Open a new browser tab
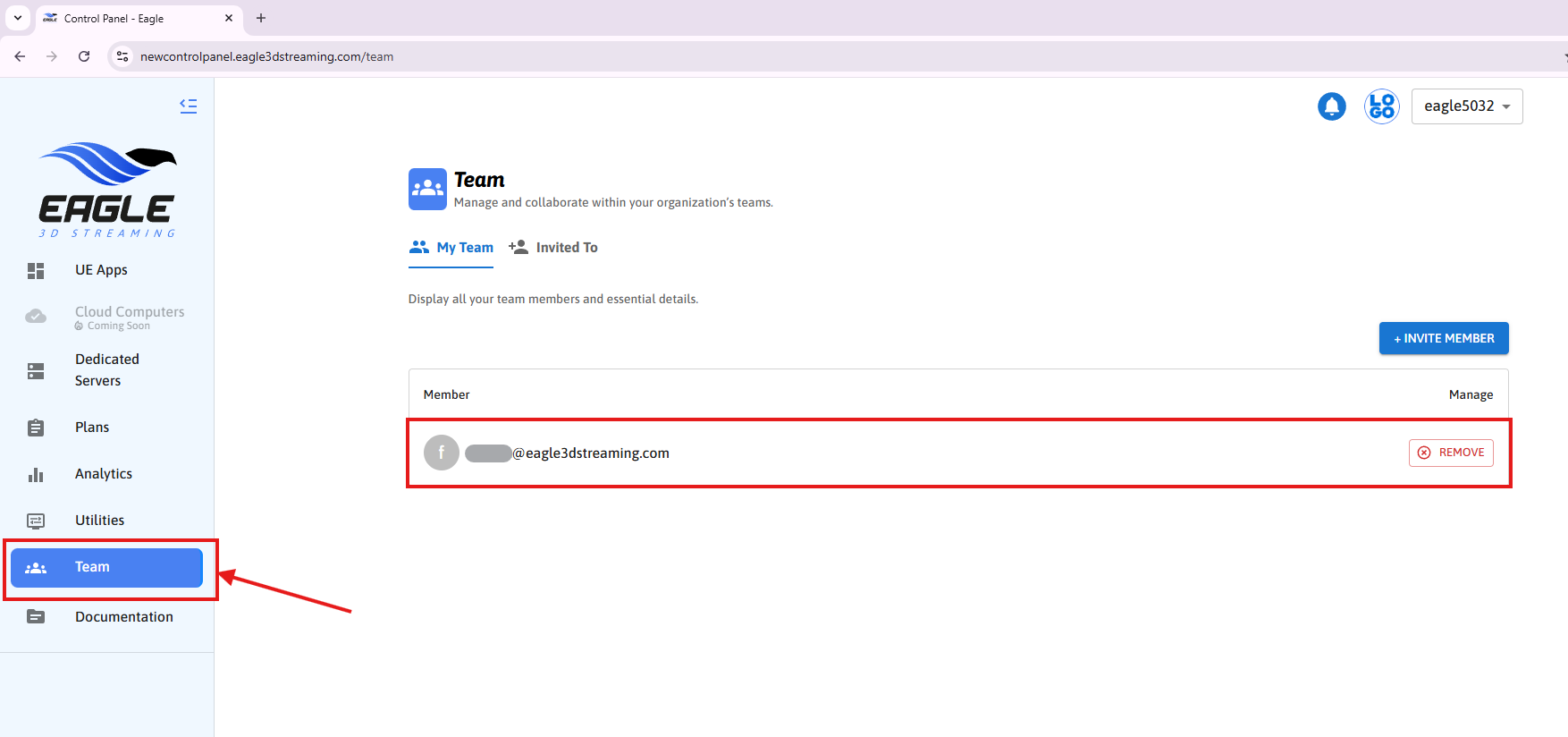Viewport: 1568px width, 737px height. (261, 18)
